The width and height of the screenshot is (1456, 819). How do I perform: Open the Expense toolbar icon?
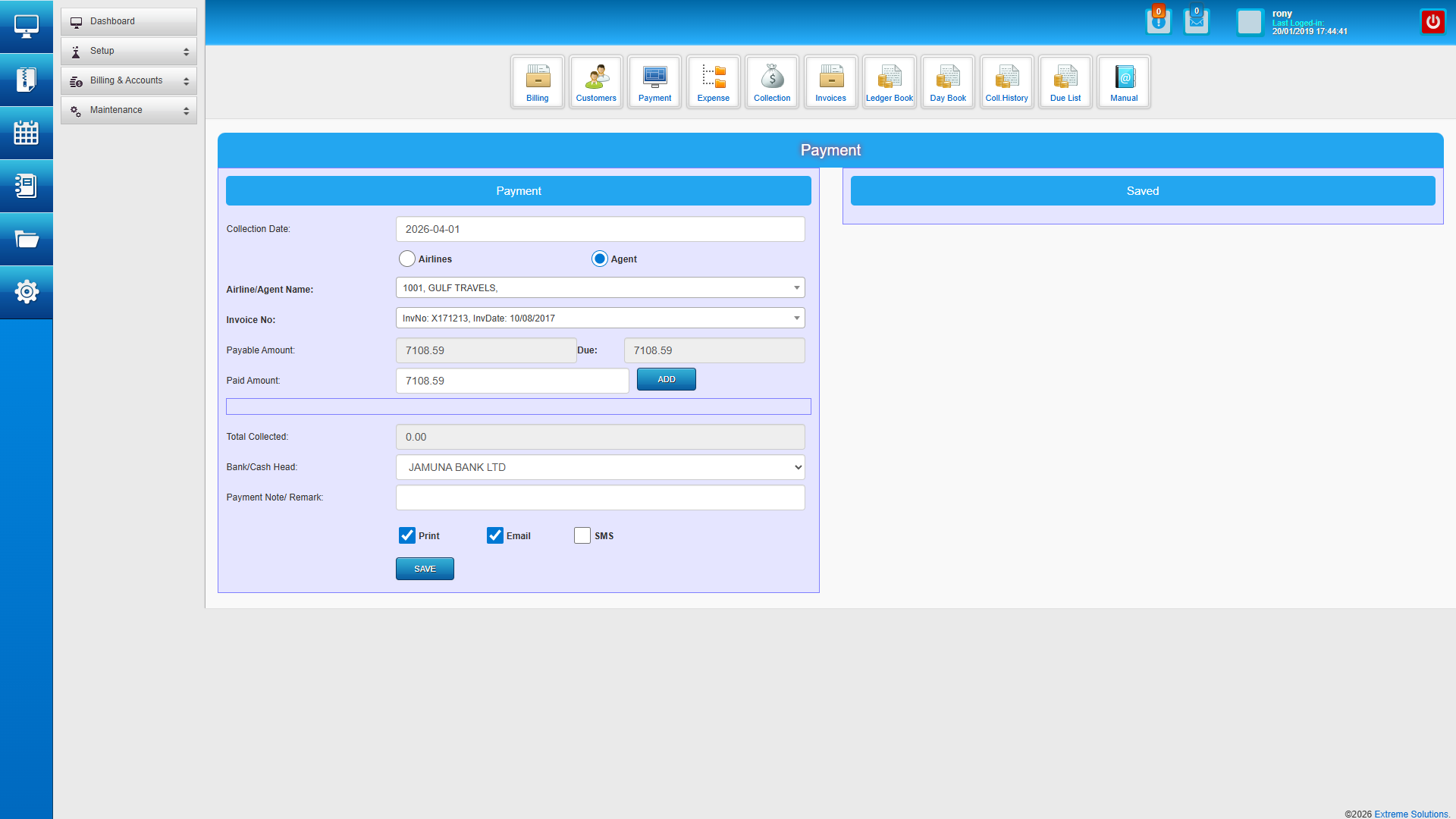click(x=713, y=82)
